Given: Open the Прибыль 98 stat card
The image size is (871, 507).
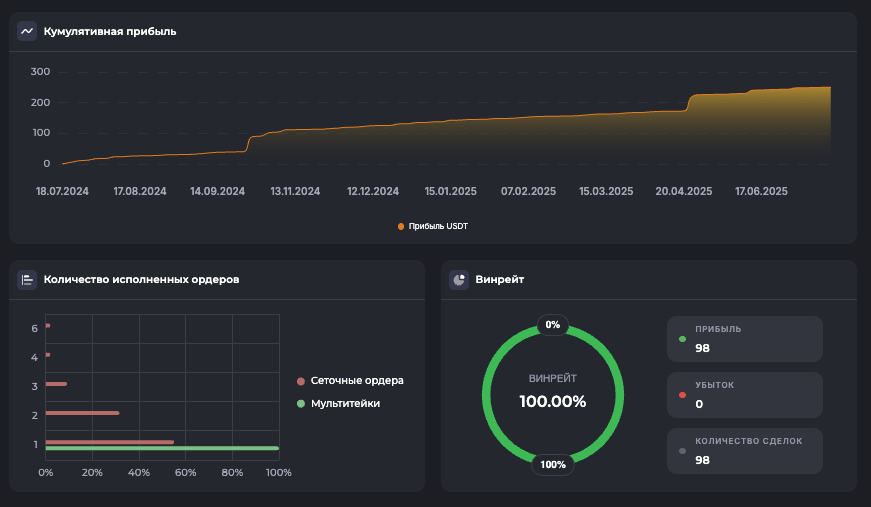Looking at the screenshot, I should point(745,339).
